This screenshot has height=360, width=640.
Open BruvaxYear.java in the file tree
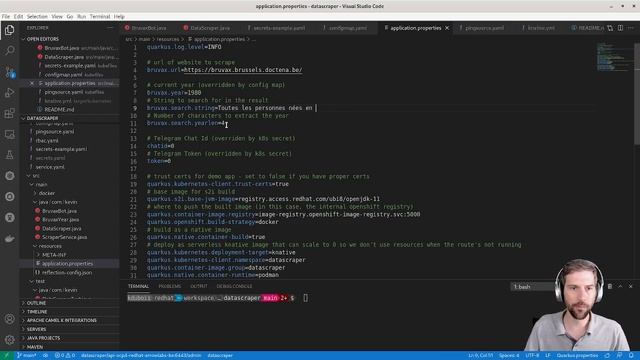60,220
